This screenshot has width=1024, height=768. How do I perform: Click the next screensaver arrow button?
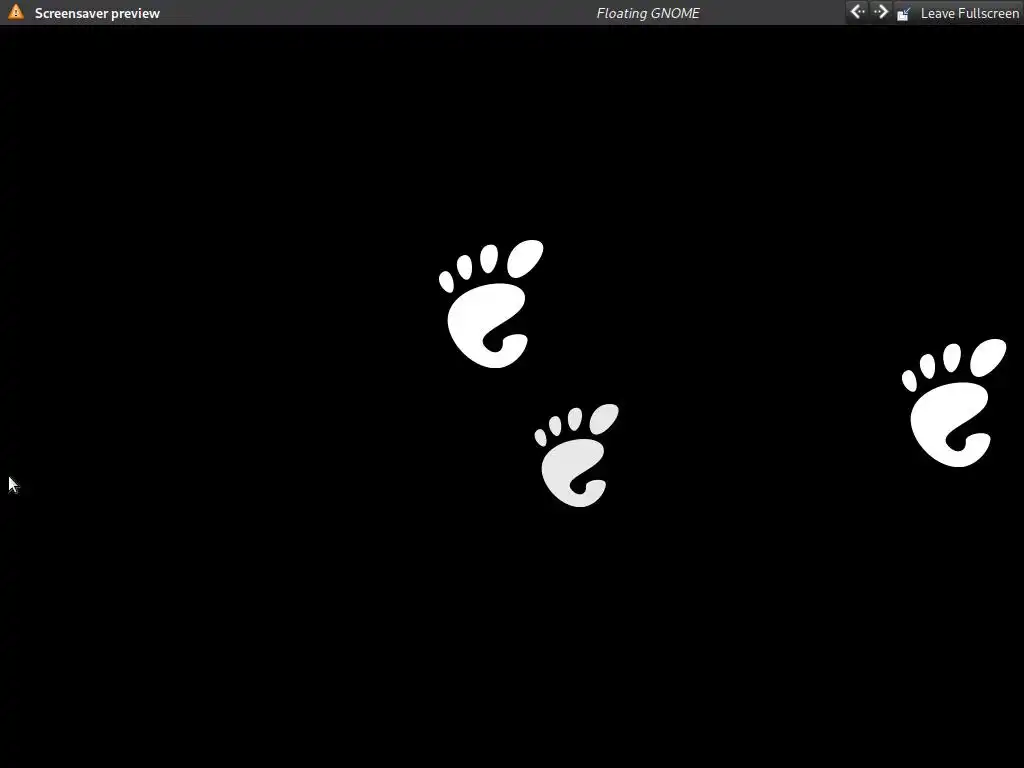pyautogui.click(x=881, y=12)
